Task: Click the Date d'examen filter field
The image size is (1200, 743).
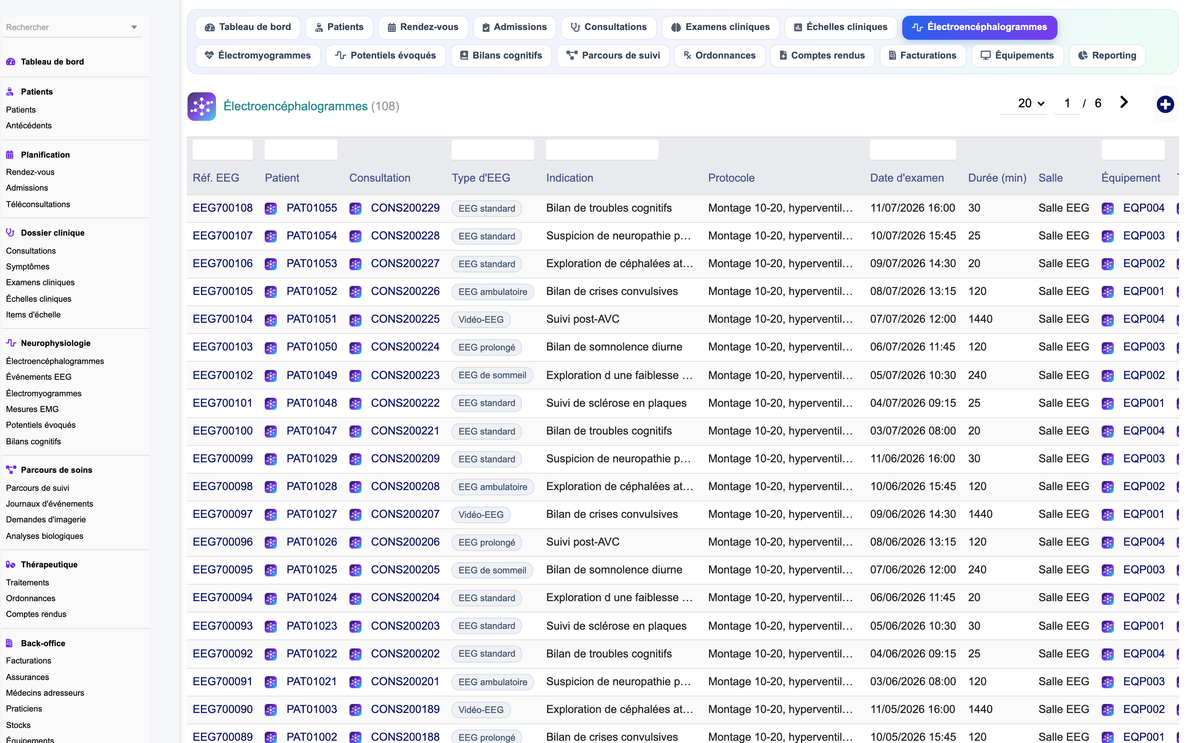Action: (913, 150)
